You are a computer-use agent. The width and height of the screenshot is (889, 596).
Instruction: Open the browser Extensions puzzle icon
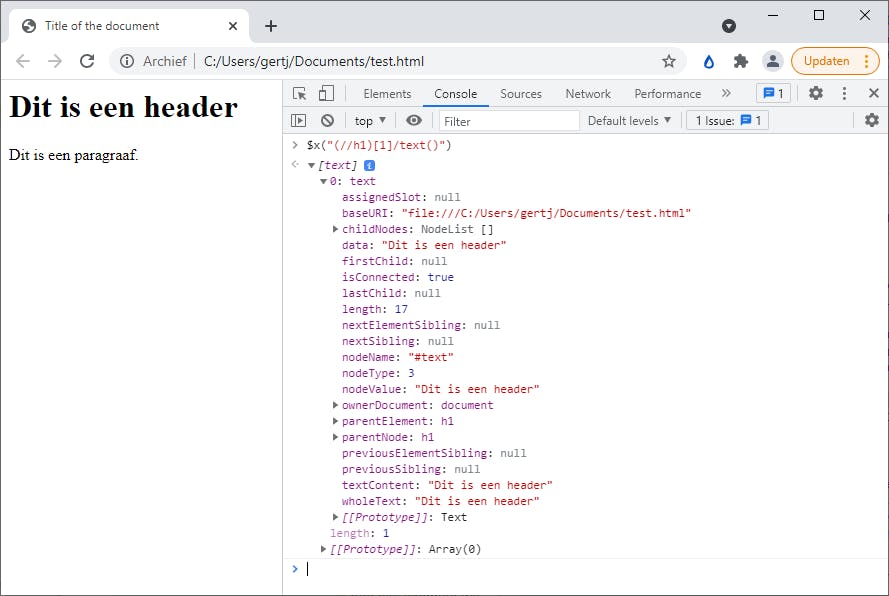click(741, 61)
